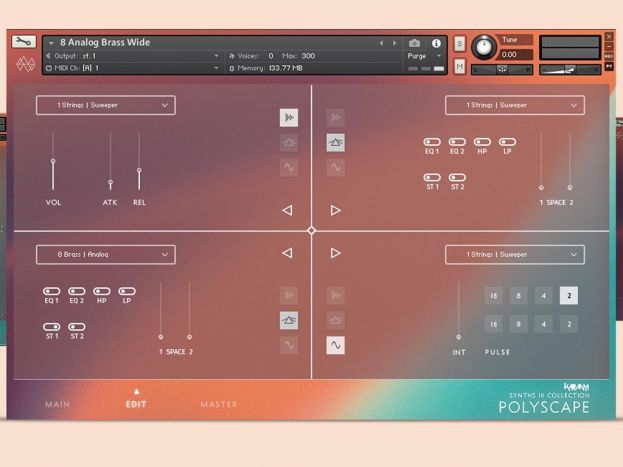Click the Tune knob

pyautogui.click(x=484, y=47)
